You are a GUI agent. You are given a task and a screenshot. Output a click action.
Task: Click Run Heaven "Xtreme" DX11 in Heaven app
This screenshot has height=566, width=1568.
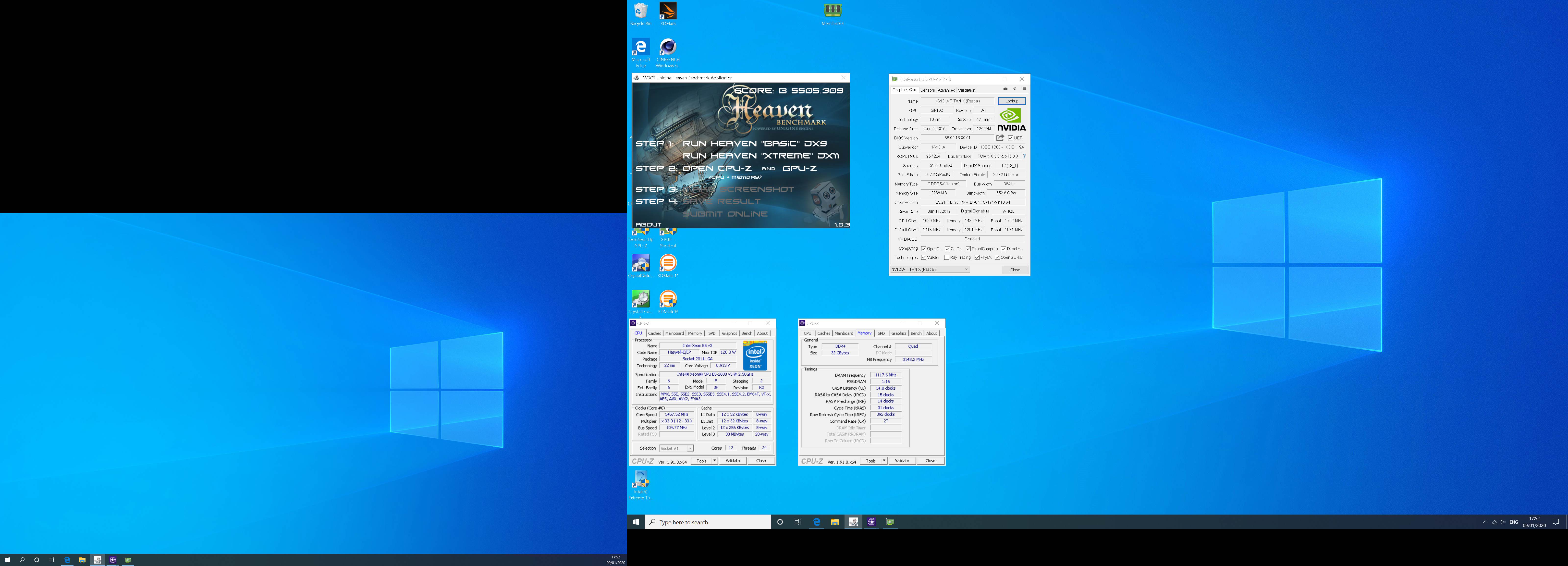[x=761, y=156]
